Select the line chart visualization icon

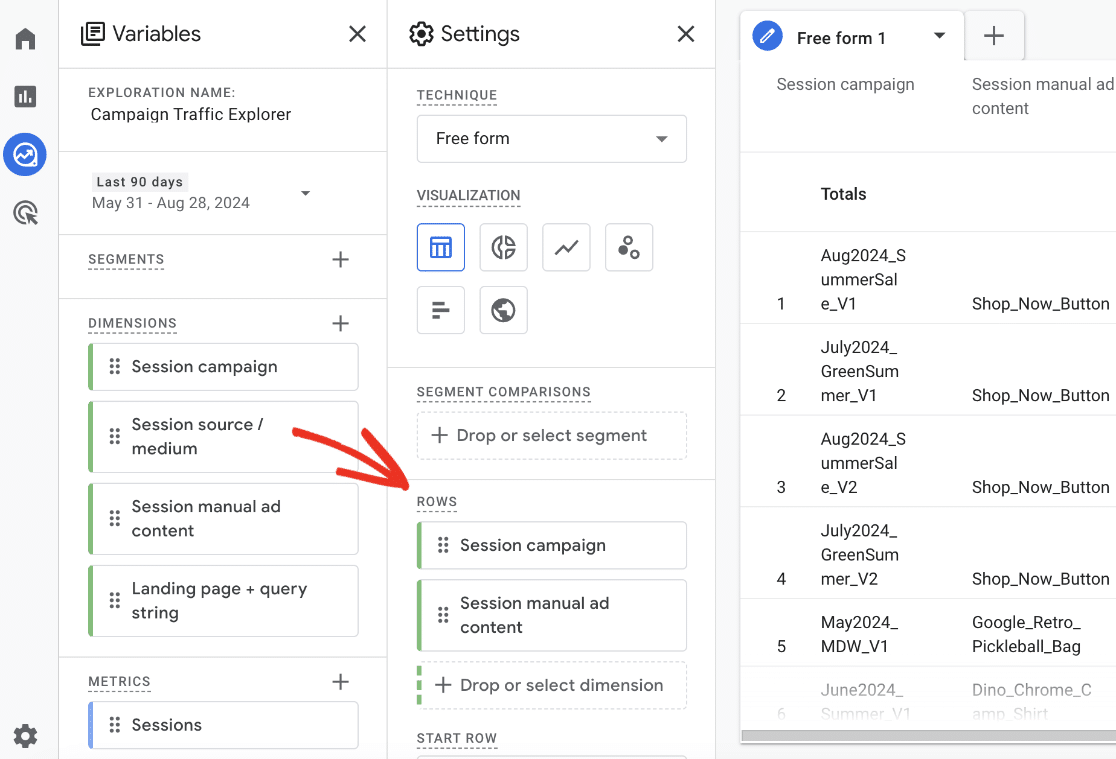click(566, 247)
